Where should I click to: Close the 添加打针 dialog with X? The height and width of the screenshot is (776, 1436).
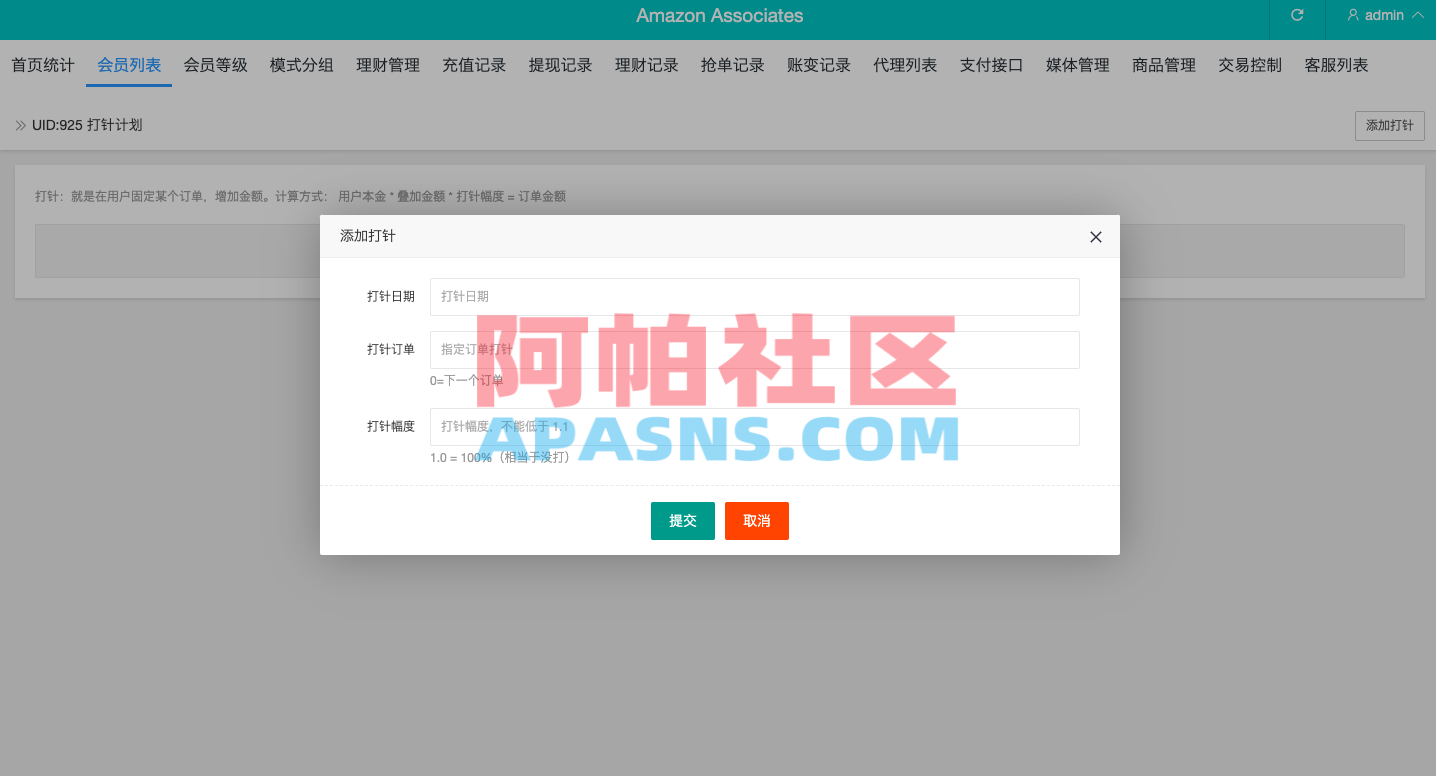(1095, 237)
